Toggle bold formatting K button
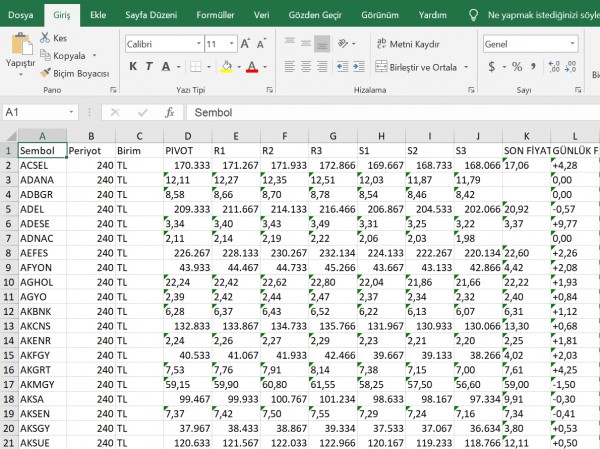The width and height of the screenshot is (600, 449). 133,67
